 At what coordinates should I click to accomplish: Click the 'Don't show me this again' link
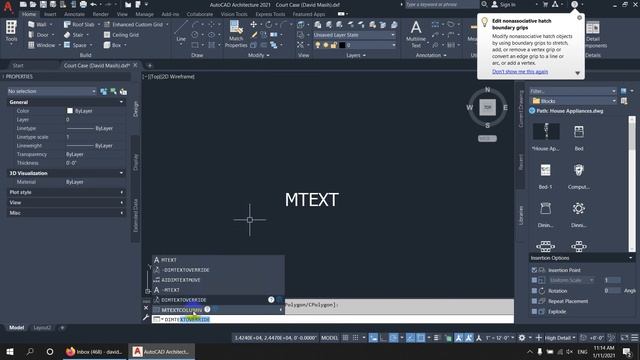pos(520,71)
